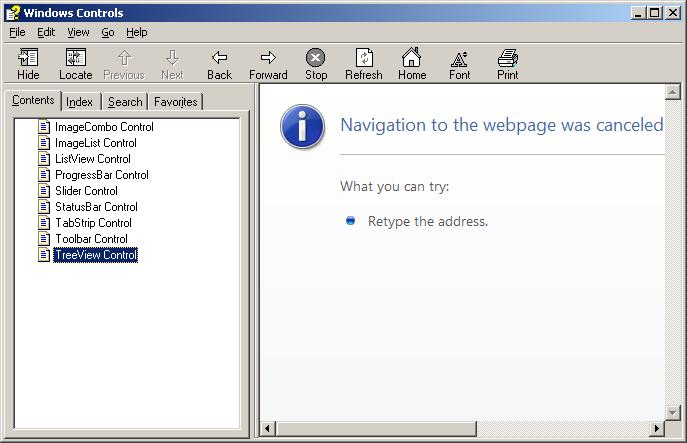687x443 pixels.
Task: Go to Home with the house icon
Action: coord(411,57)
